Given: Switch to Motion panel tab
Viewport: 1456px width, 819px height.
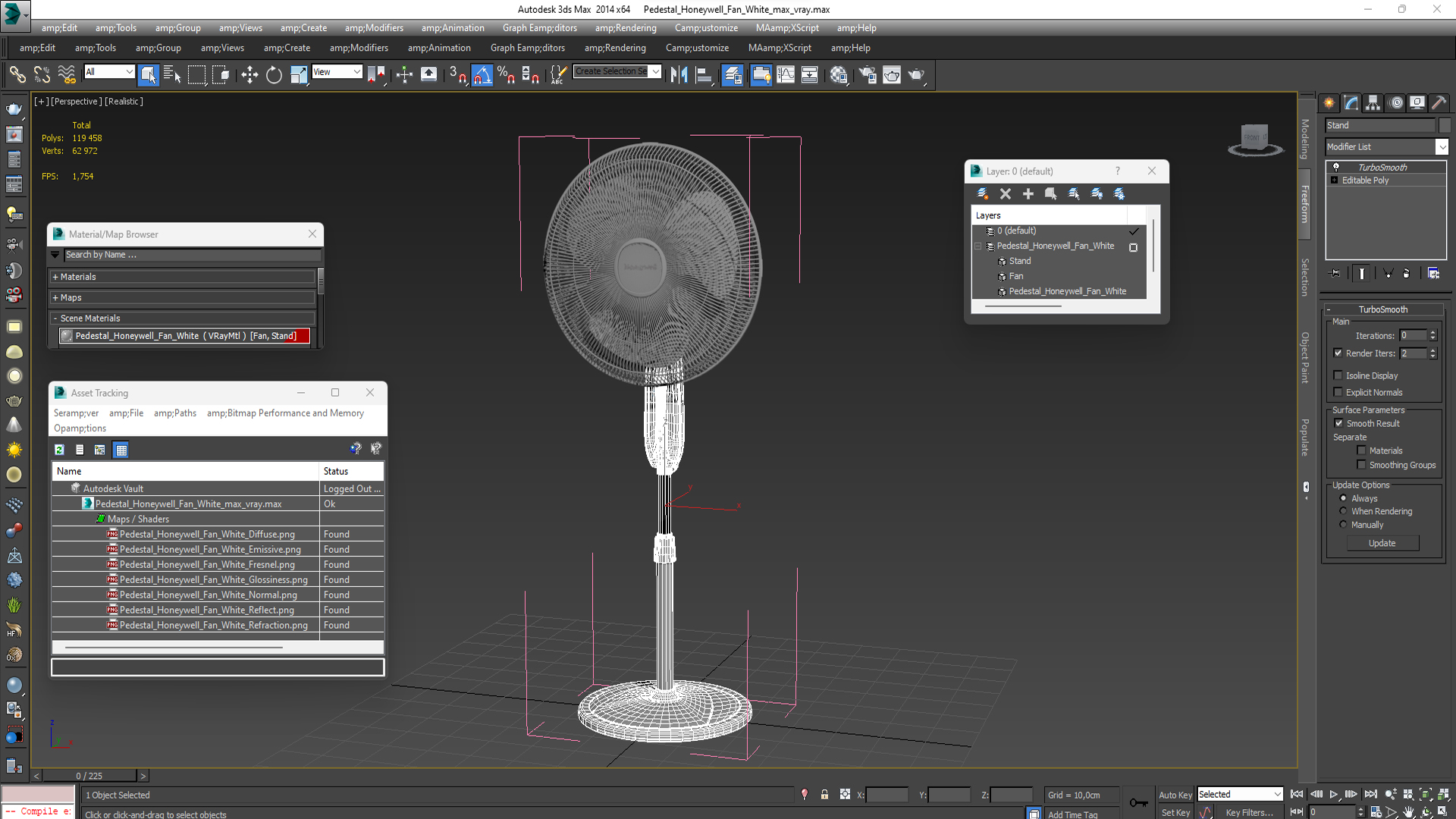Looking at the screenshot, I should click(1396, 103).
